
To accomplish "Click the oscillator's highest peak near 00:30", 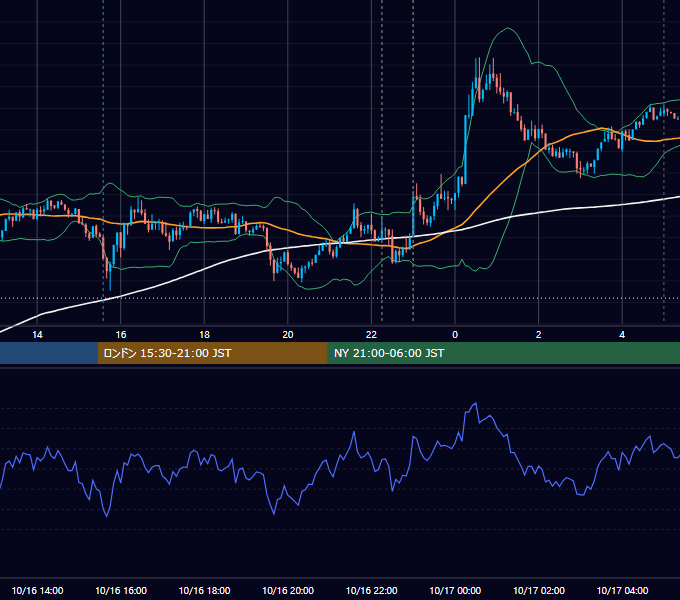I will click(476, 404).
